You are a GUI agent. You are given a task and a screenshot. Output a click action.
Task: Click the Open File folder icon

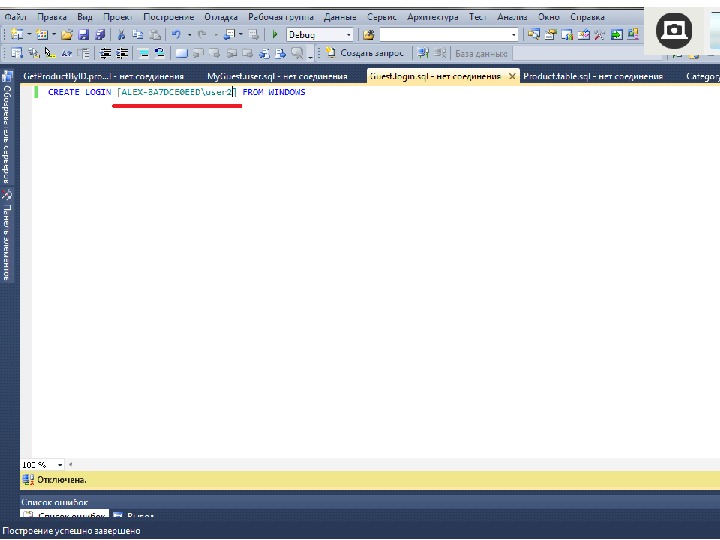click(x=67, y=34)
